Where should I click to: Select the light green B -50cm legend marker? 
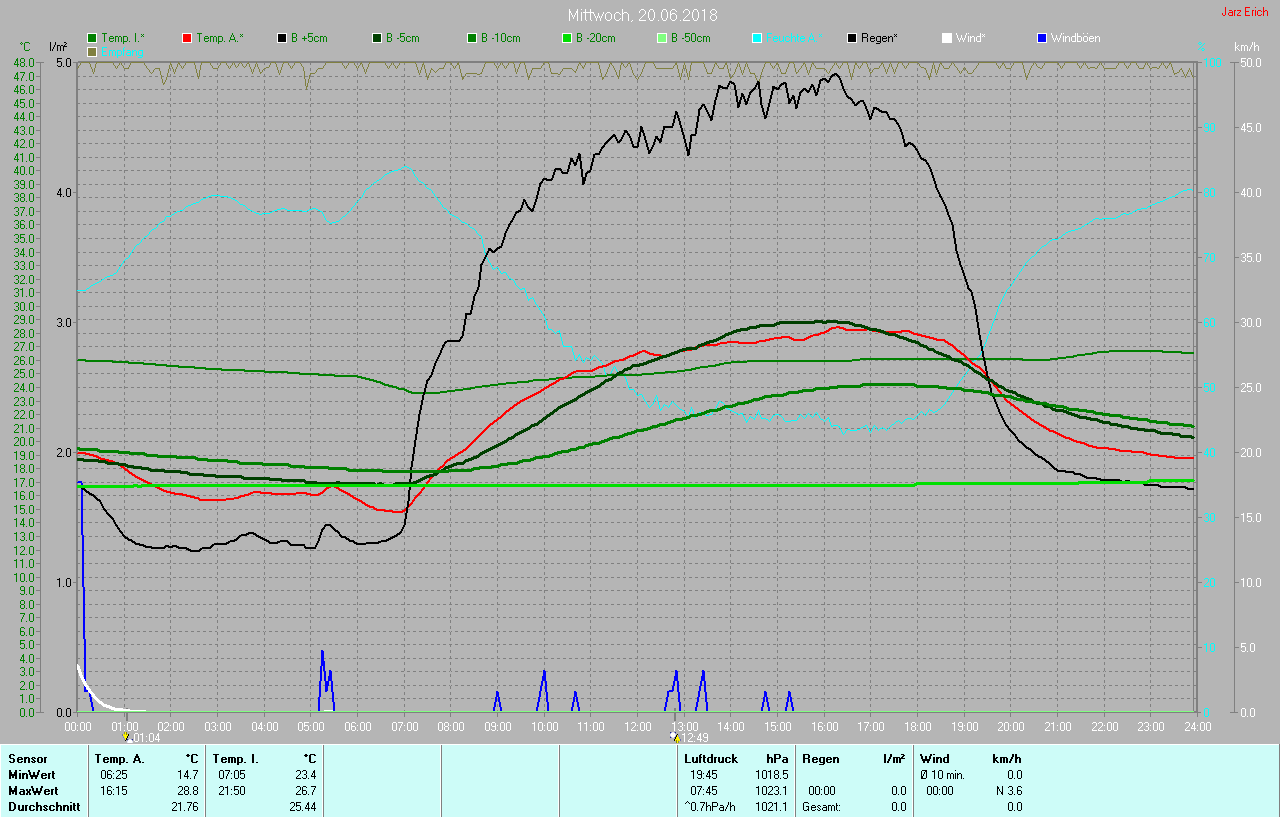click(661, 38)
